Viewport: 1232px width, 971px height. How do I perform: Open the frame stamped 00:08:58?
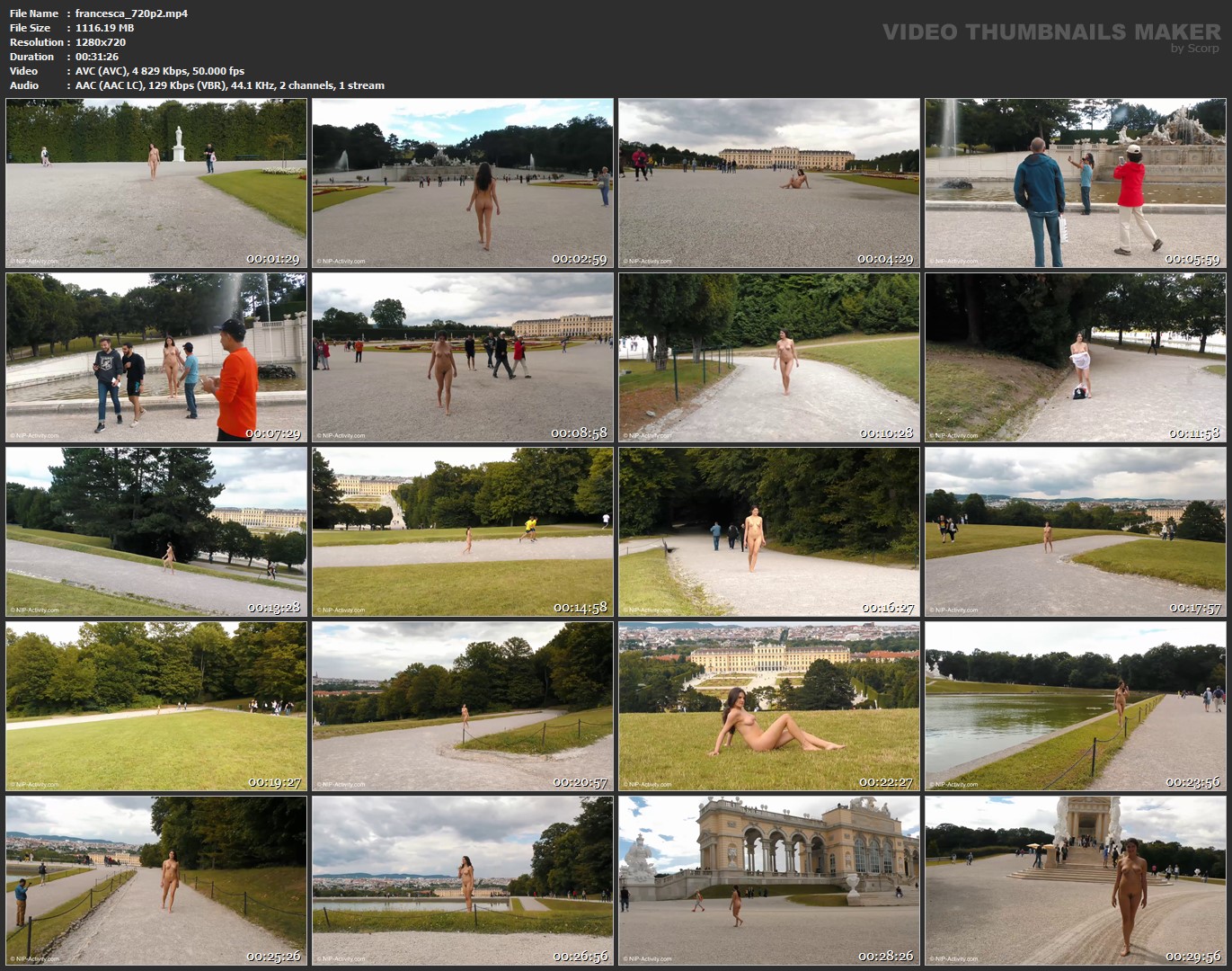(x=463, y=358)
